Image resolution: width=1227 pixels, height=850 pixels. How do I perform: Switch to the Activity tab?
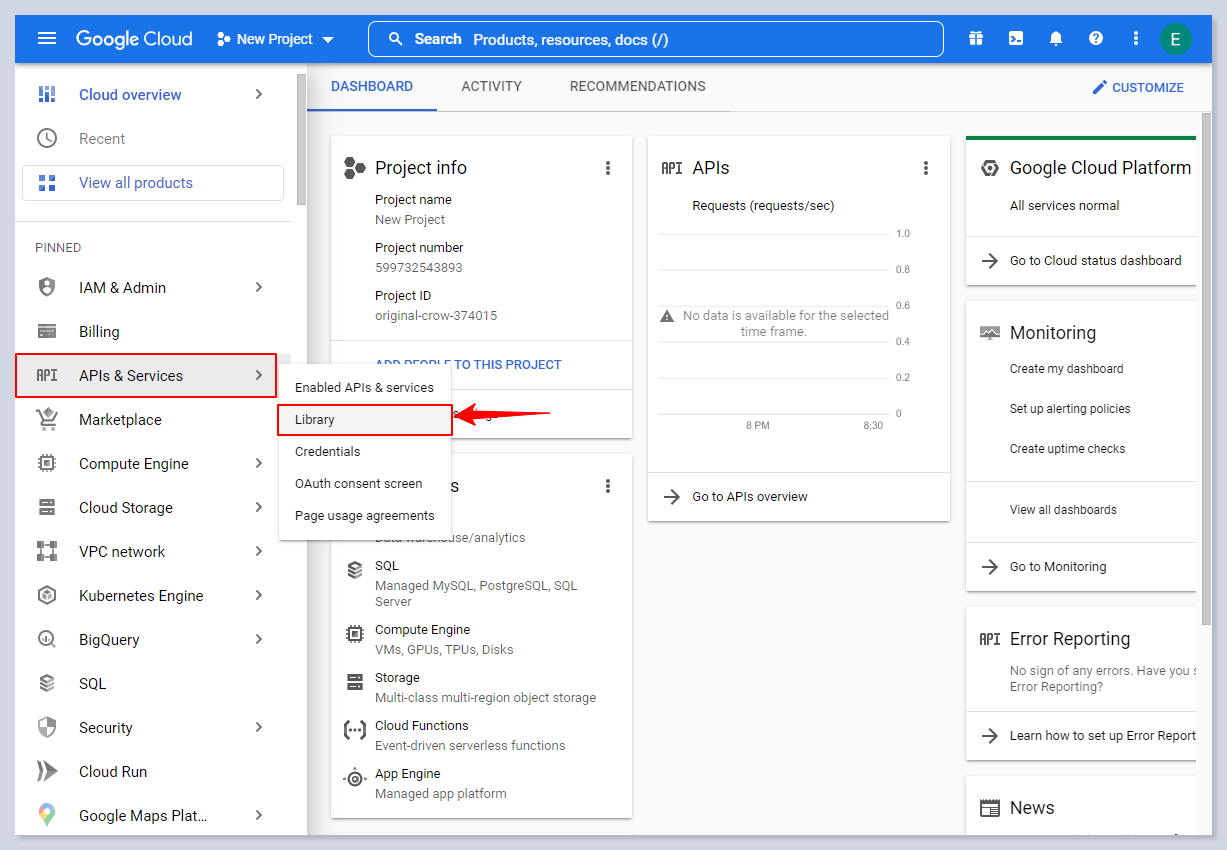pyautogui.click(x=491, y=87)
